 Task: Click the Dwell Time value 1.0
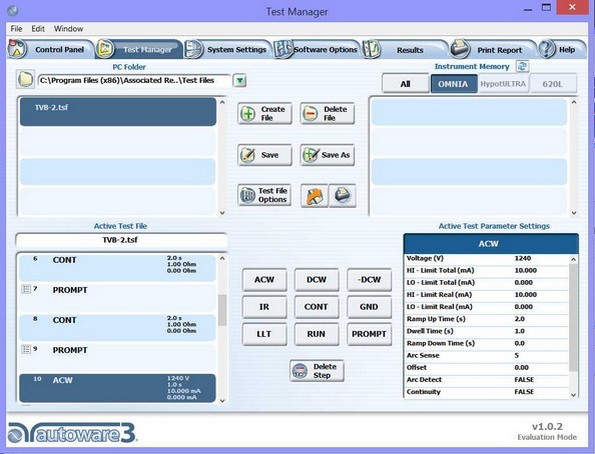pos(519,331)
